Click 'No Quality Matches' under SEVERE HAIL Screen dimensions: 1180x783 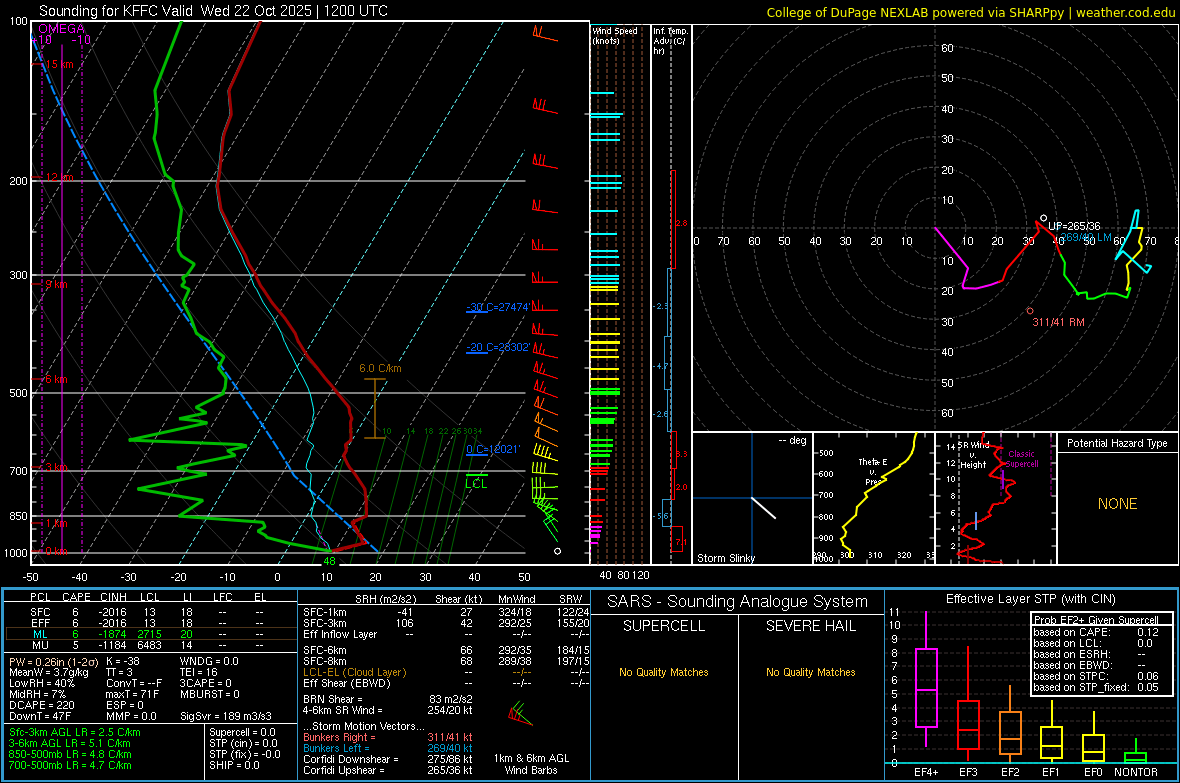click(810, 672)
